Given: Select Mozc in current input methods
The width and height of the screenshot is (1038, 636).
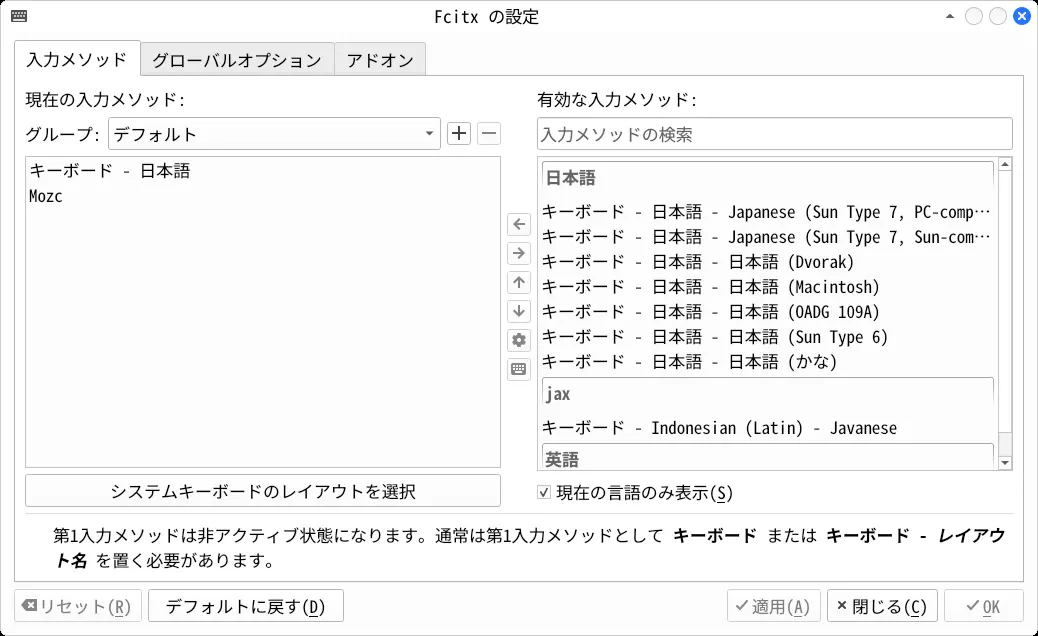Looking at the screenshot, I should 47,196.
